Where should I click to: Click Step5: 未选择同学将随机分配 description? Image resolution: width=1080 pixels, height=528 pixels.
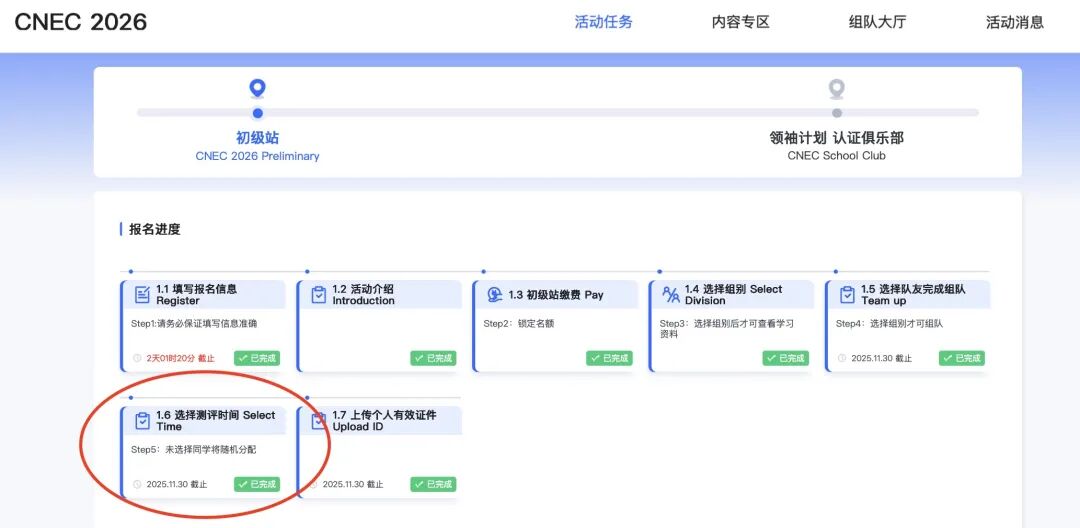click(x=194, y=450)
